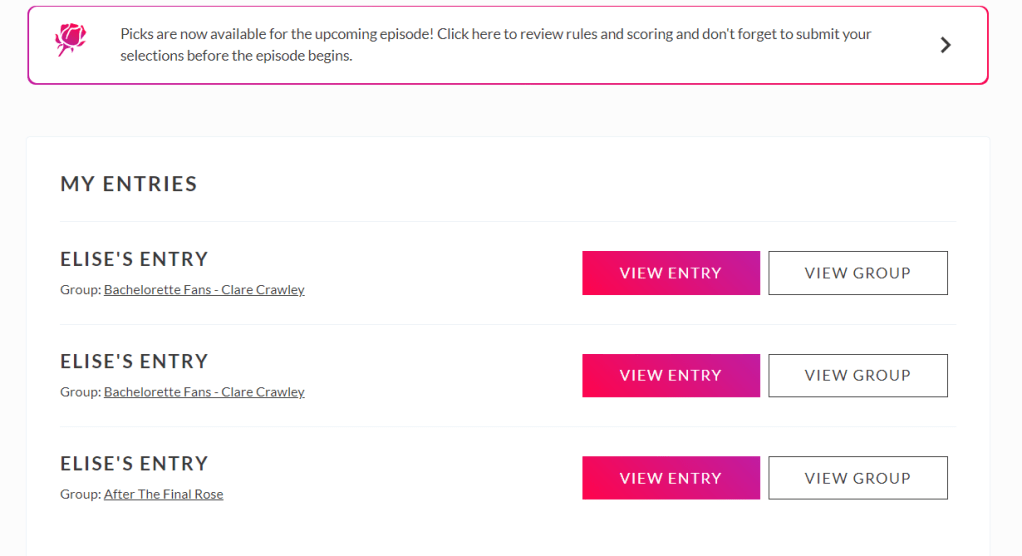The image size is (1022, 556).
Task: Click the MY ENTRIES heading
Action: (x=129, y=184)
